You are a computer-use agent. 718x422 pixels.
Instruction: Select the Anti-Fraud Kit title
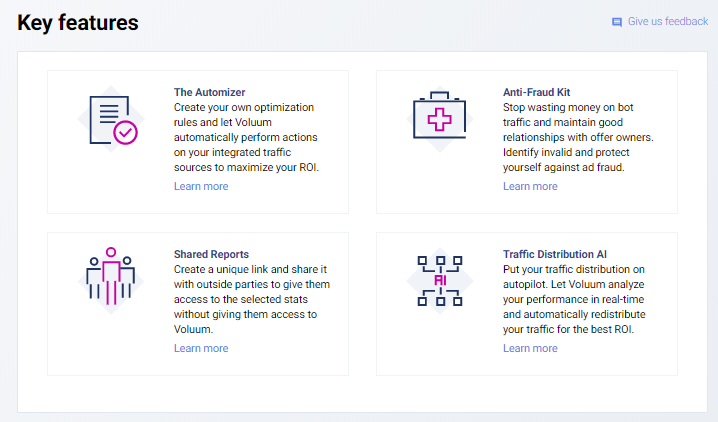click(x=537, y=92)
